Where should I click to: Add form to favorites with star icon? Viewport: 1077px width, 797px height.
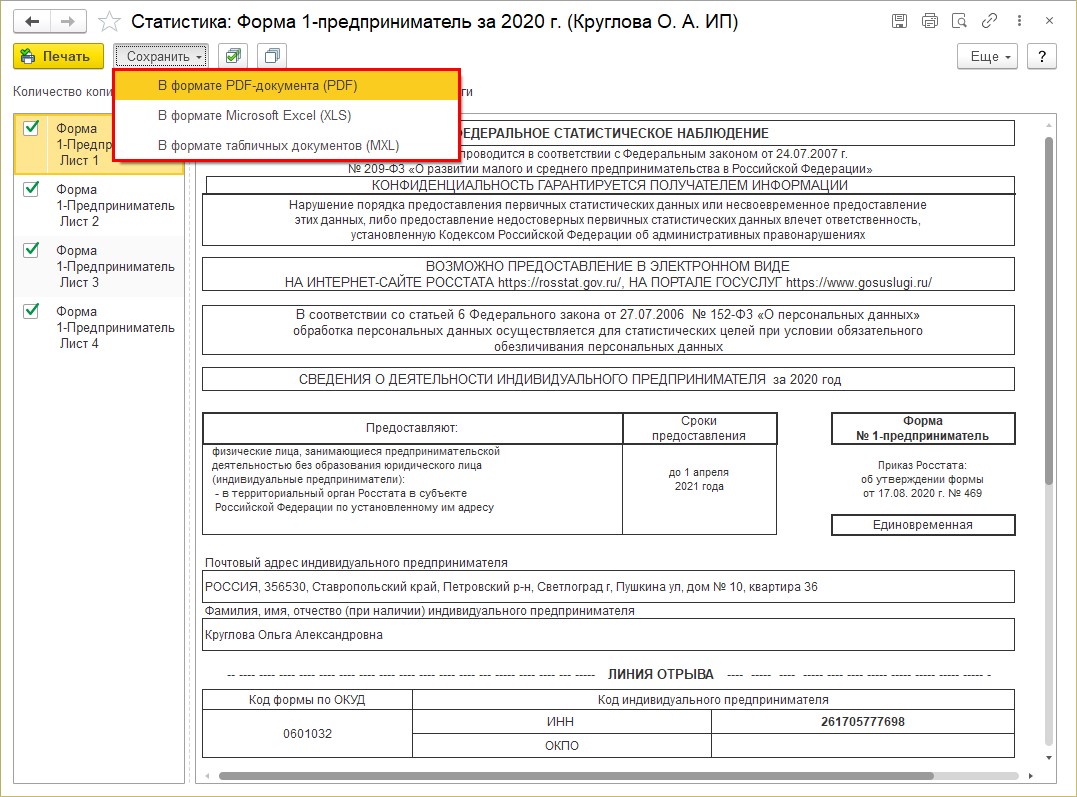(x=109, y=22)
